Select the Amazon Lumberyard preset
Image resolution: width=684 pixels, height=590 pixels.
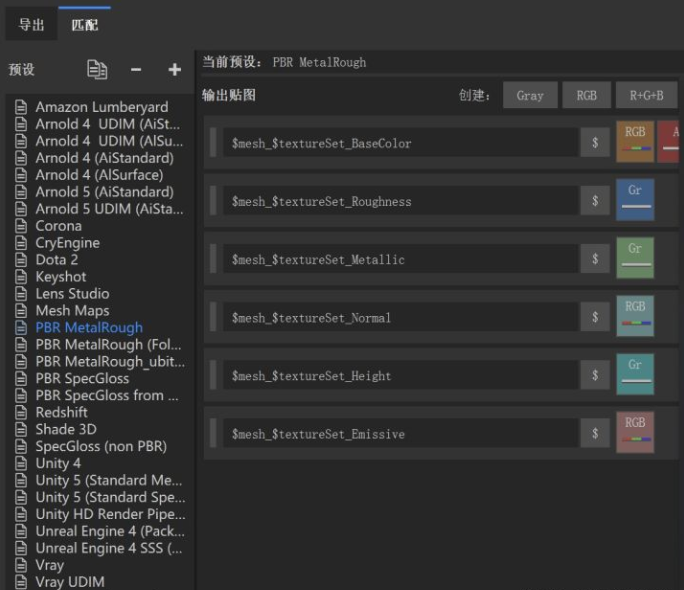[102, 107]
